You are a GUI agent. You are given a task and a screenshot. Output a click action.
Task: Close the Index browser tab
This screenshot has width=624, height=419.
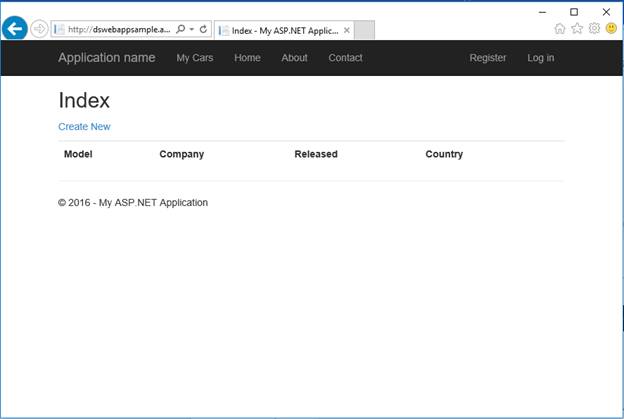pos(347,30)
